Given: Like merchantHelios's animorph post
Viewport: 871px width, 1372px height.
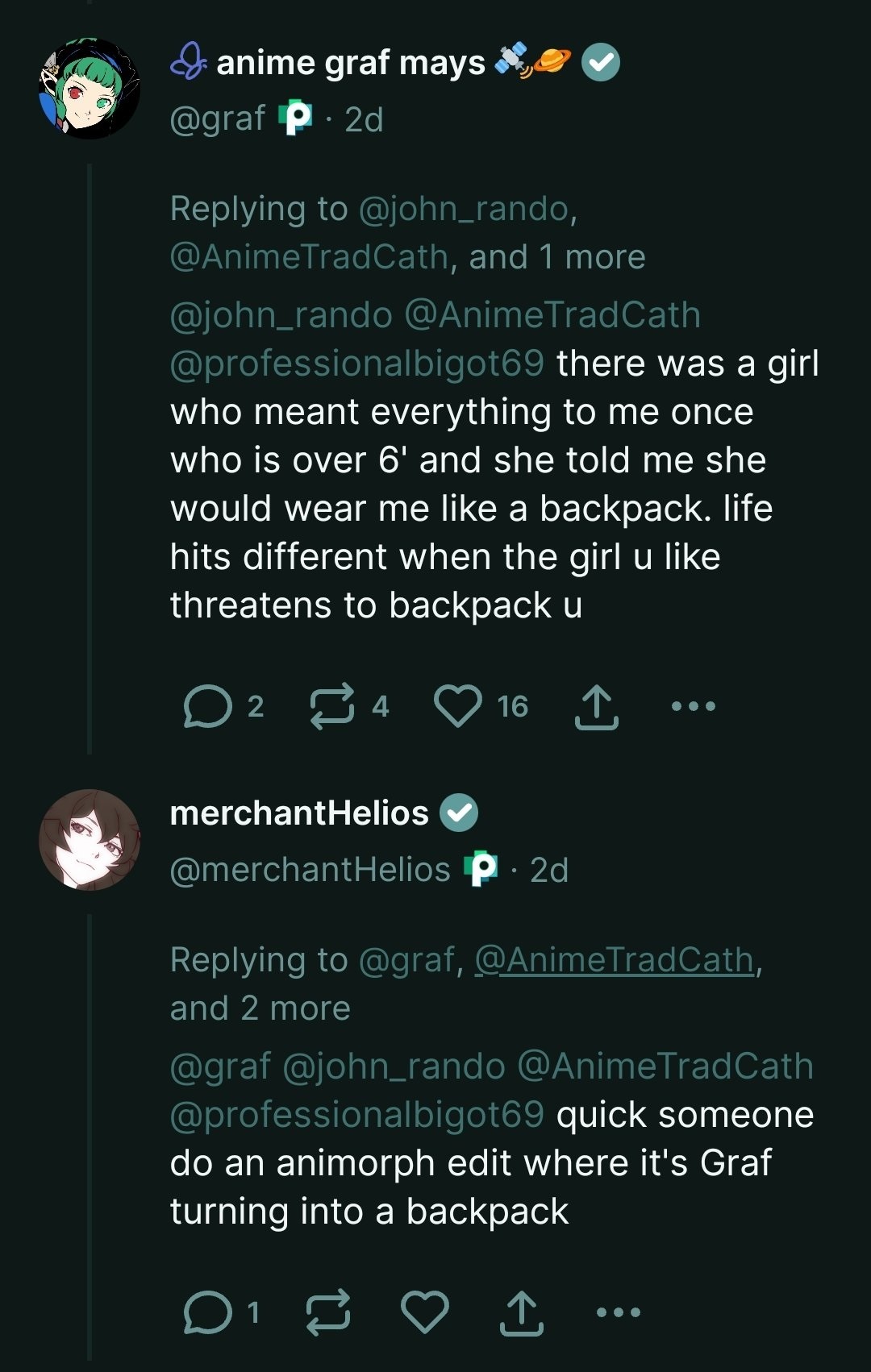Looking at the screenshot, I should [425, 1312].
